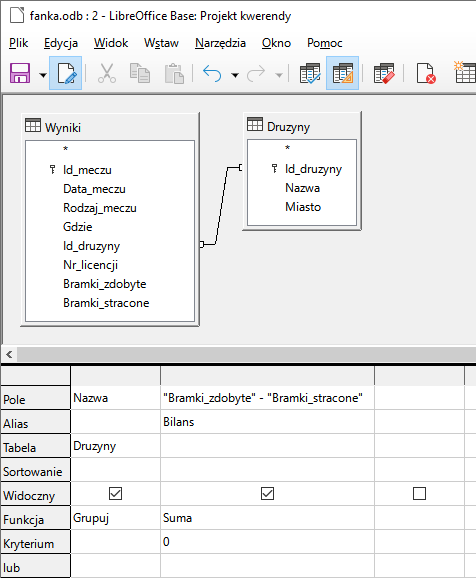Run the query with checkmark icon
Viewport: 476px width, 578px height.
coord(310,73)
